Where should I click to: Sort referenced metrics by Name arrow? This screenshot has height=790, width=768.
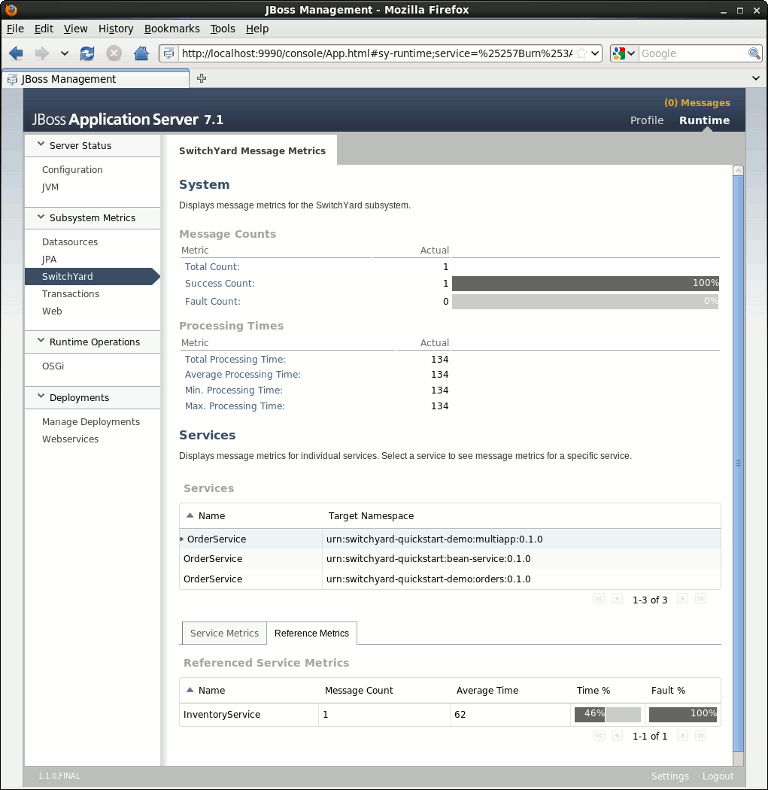(x=190, y=690)
